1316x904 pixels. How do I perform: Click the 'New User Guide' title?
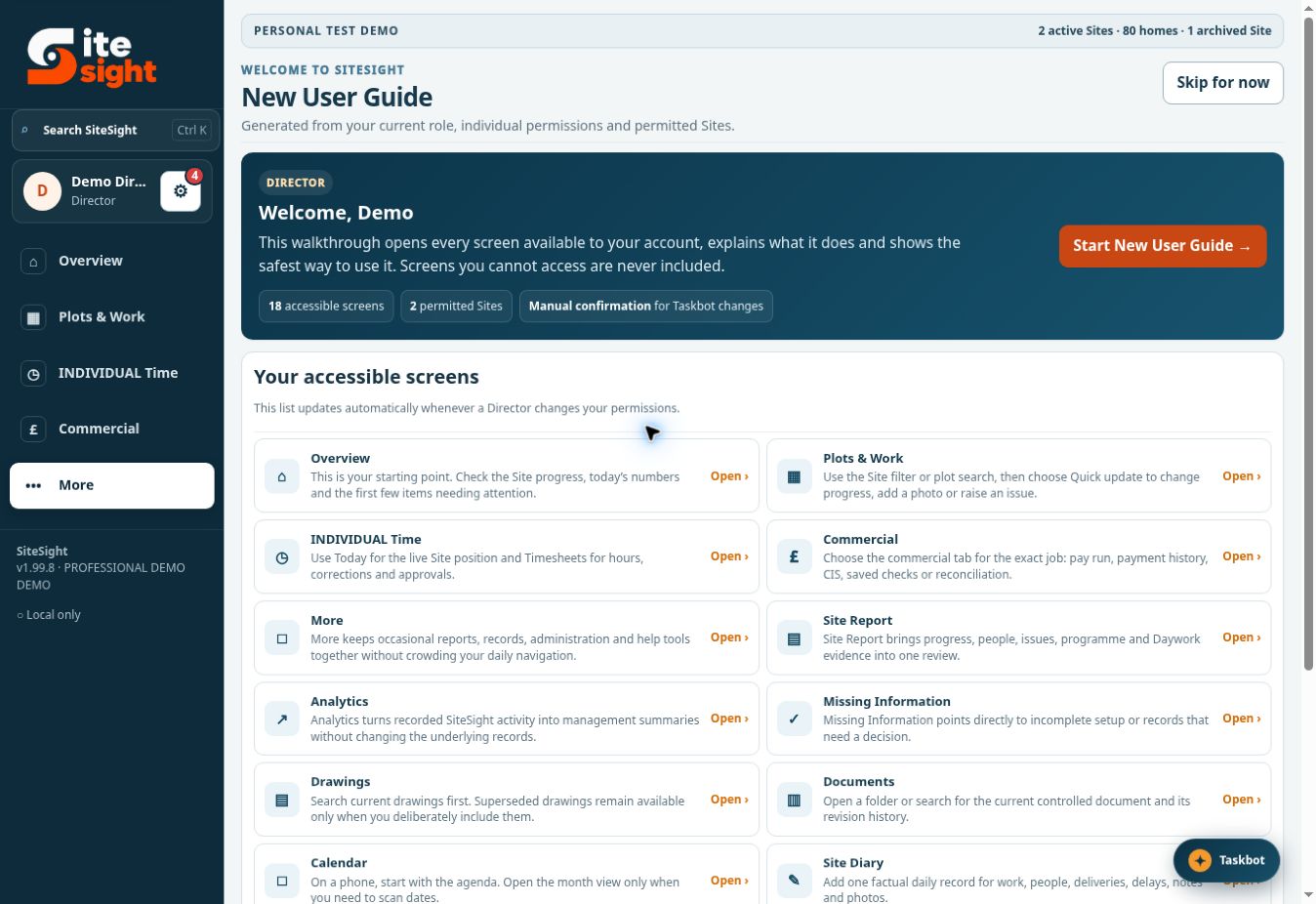337,98
